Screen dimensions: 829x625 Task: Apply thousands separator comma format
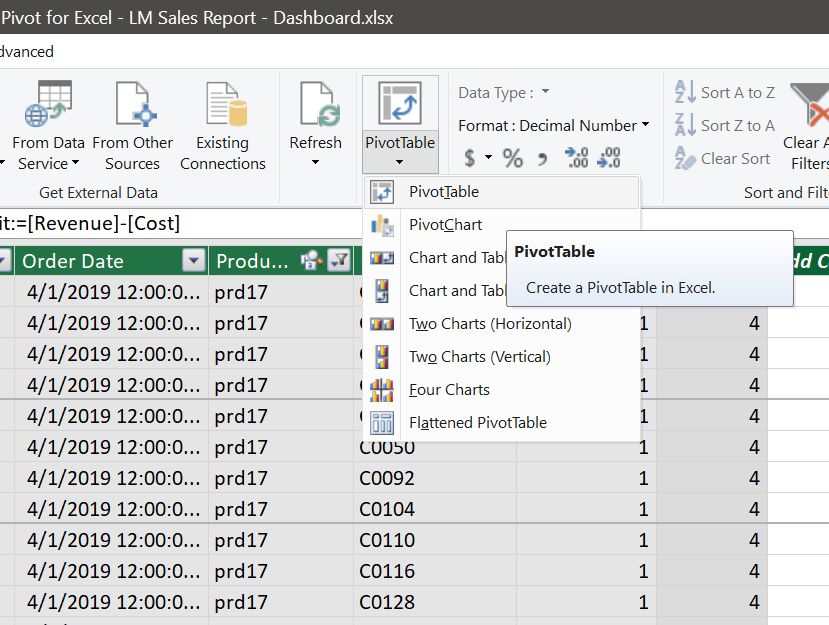coord(543,158)
